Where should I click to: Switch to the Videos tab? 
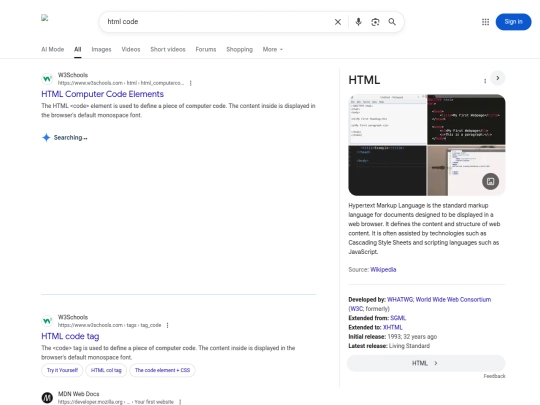coord(131,49)
